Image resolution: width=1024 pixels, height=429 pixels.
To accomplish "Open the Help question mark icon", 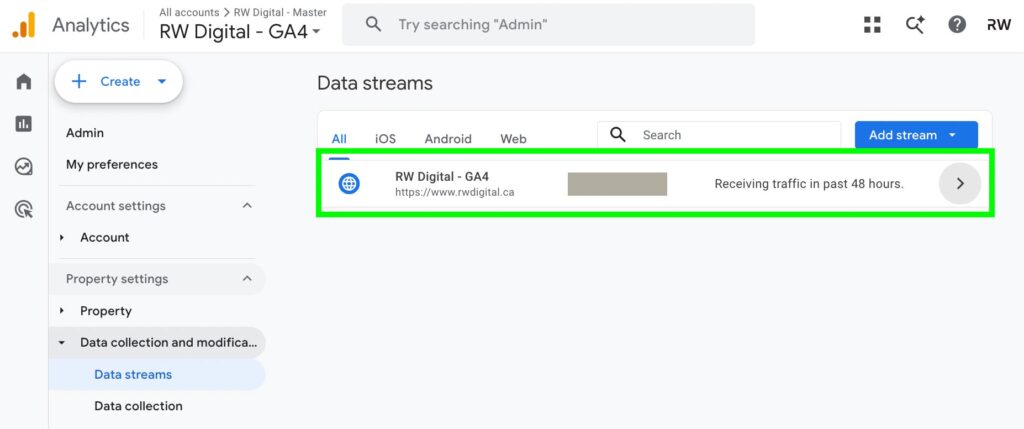I will click(957, 25).
